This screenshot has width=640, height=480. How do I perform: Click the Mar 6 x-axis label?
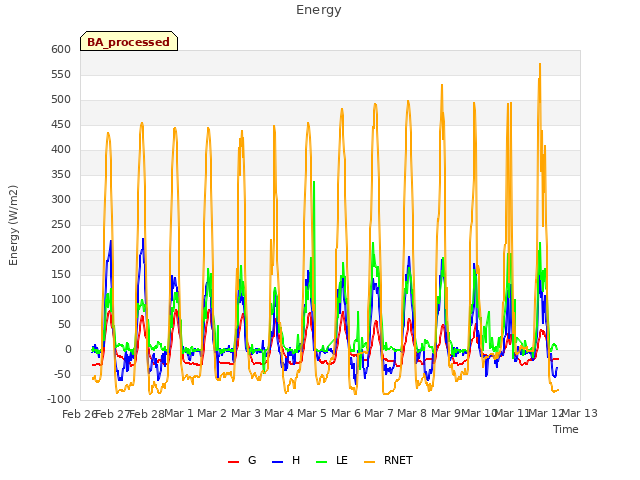click(x=346, y=413)
